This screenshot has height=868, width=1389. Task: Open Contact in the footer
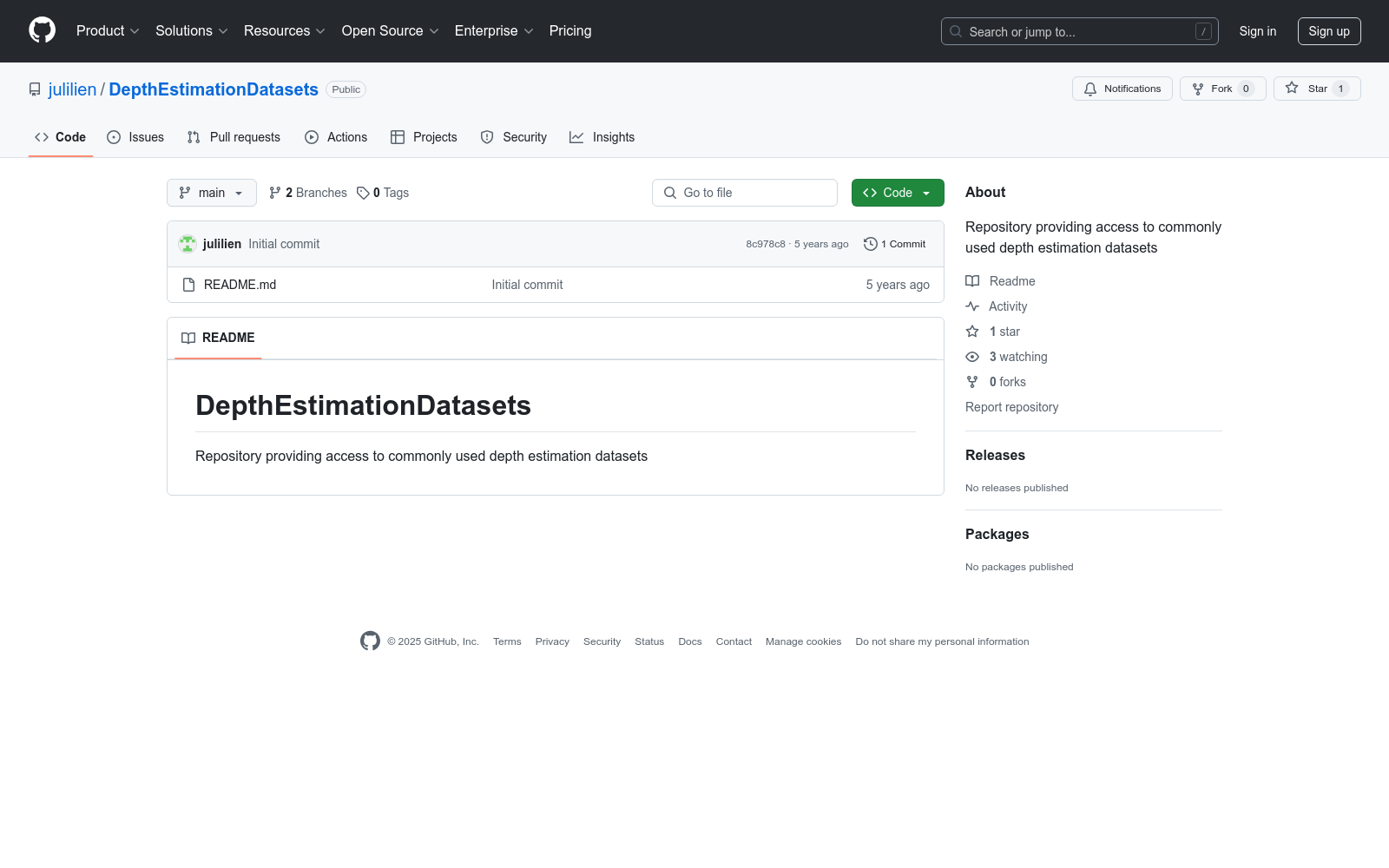[734, 641]
